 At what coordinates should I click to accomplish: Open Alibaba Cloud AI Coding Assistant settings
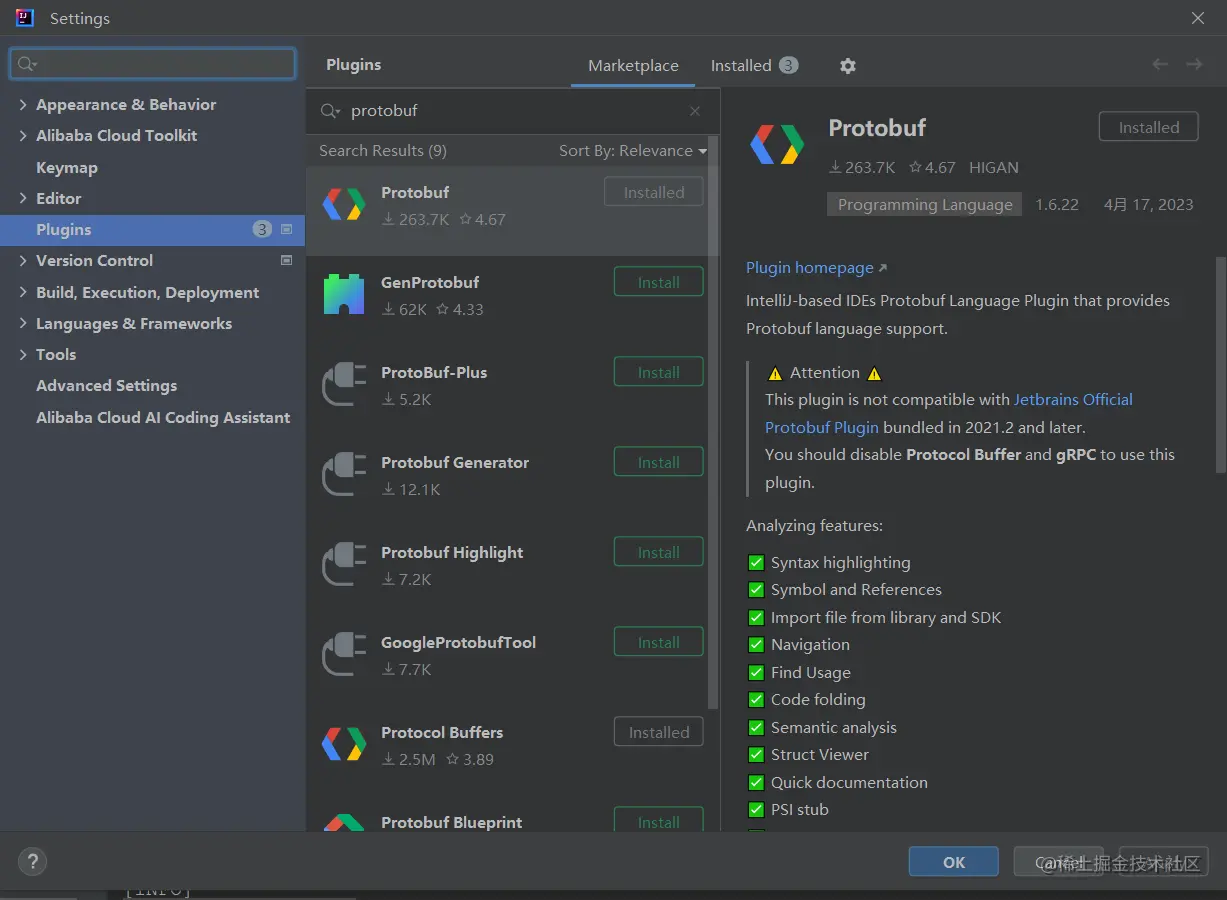click(163, 417)
